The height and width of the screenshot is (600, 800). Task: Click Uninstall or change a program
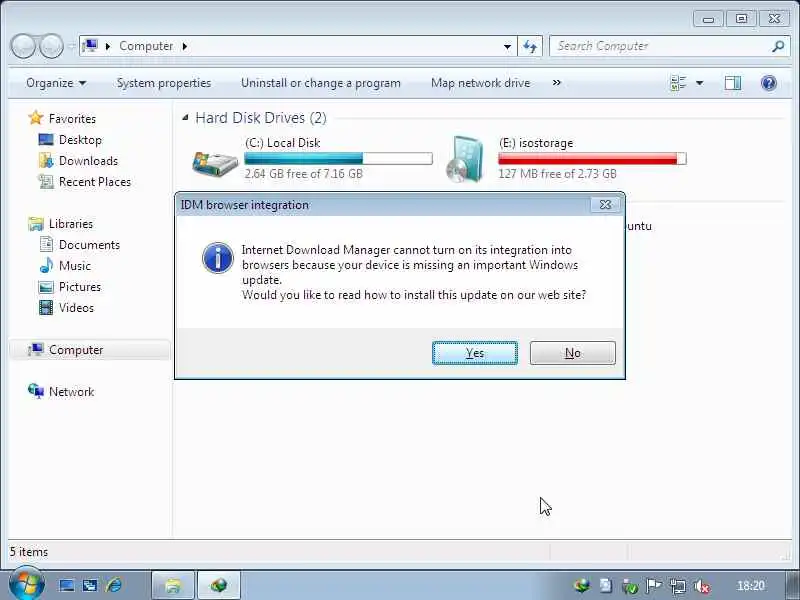(x=320, y=83)
